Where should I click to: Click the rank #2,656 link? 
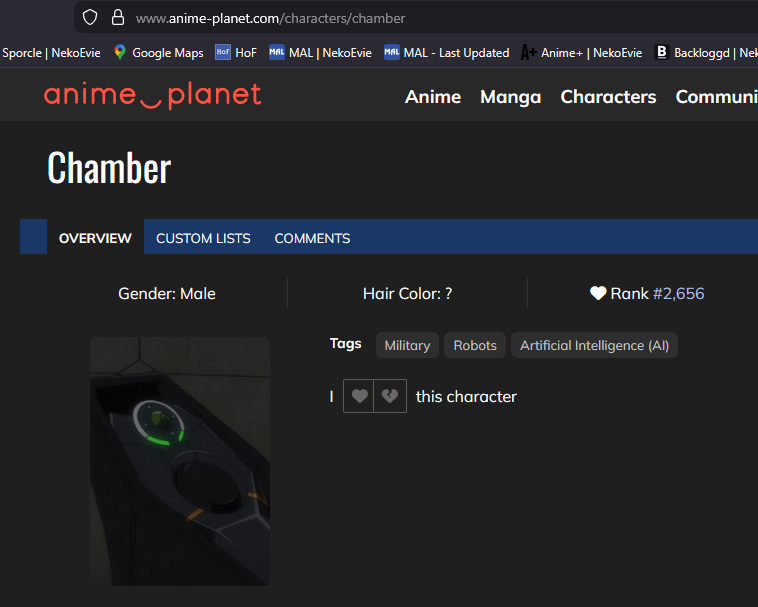point(678,293)
